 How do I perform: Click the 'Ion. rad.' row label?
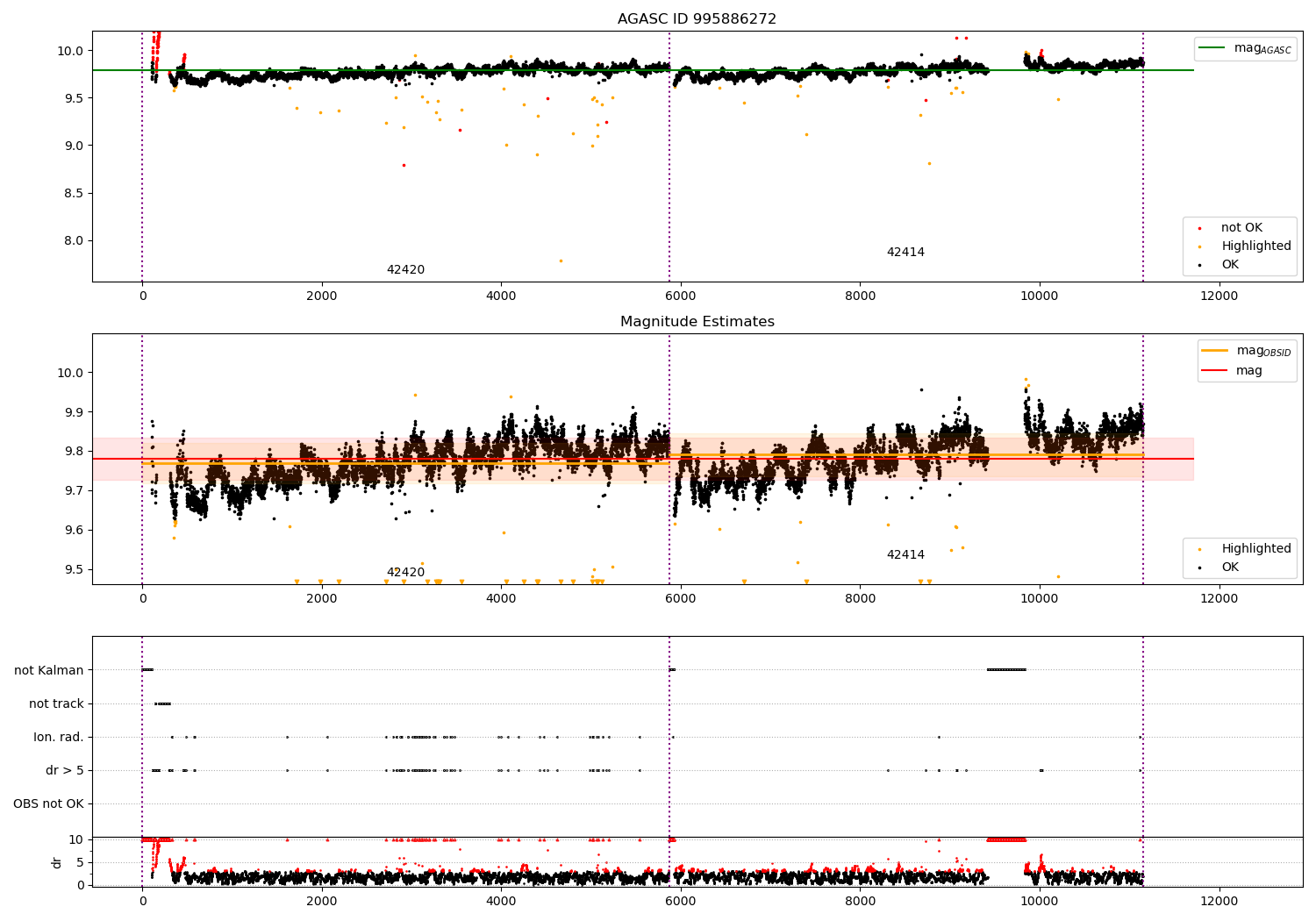click(59, 737)
